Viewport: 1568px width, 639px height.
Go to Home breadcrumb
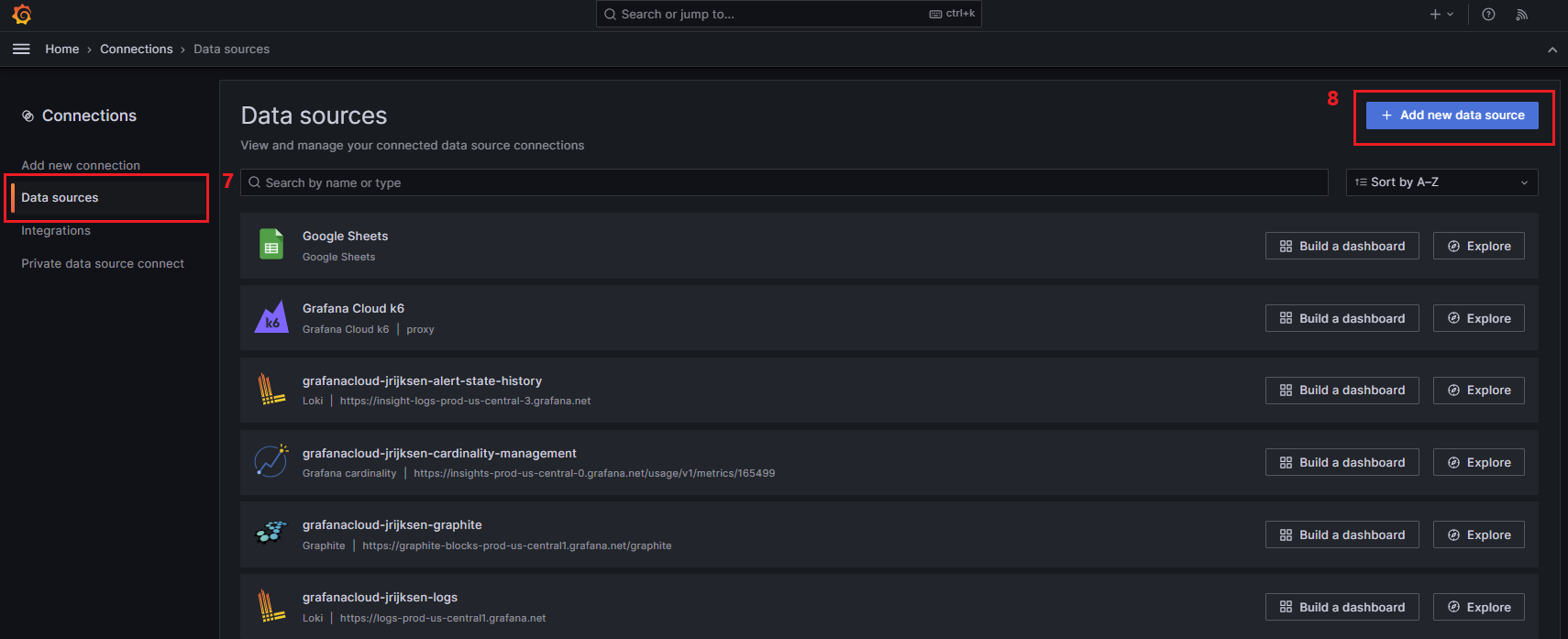click(62, 50)
